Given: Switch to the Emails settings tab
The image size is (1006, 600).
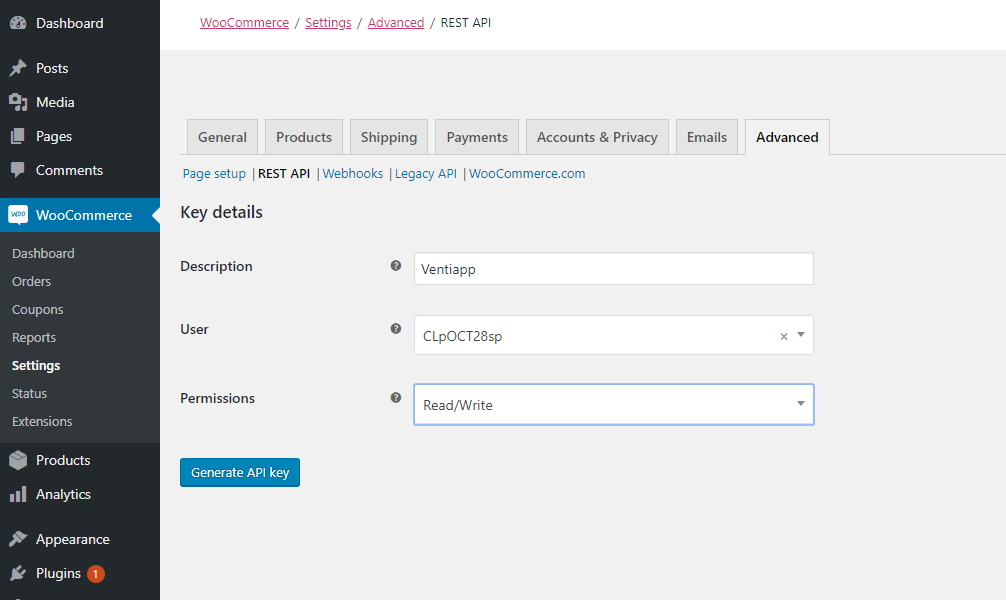Looking at the screenshot, I should (707, 137).
